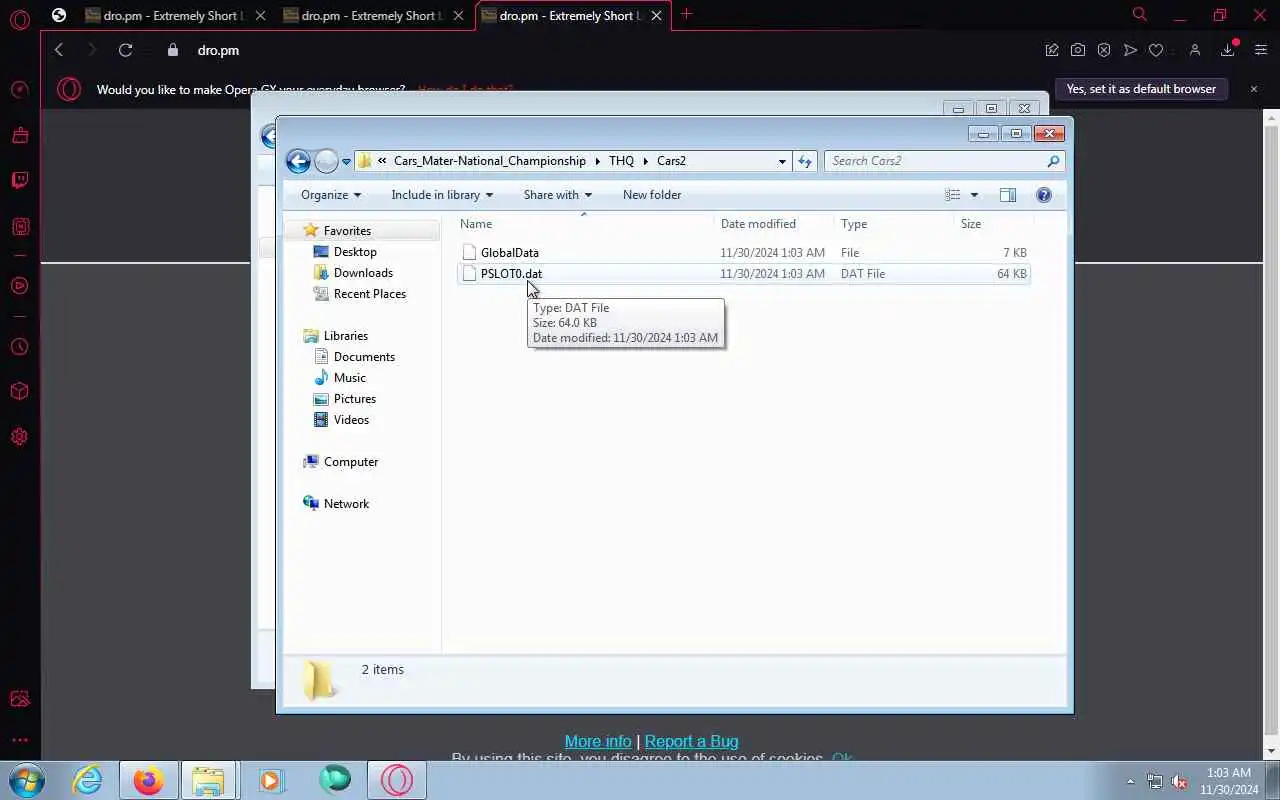
Task: Open the More info link
Action: tap(598, 741)
